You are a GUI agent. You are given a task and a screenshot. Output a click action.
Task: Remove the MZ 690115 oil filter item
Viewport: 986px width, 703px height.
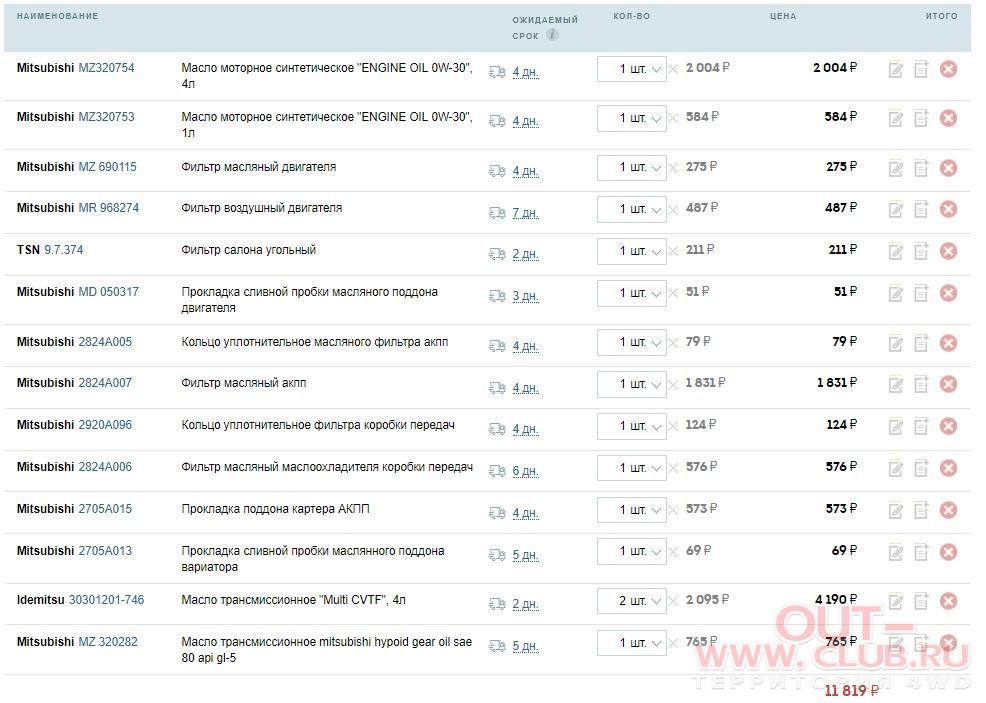(948, 169)
